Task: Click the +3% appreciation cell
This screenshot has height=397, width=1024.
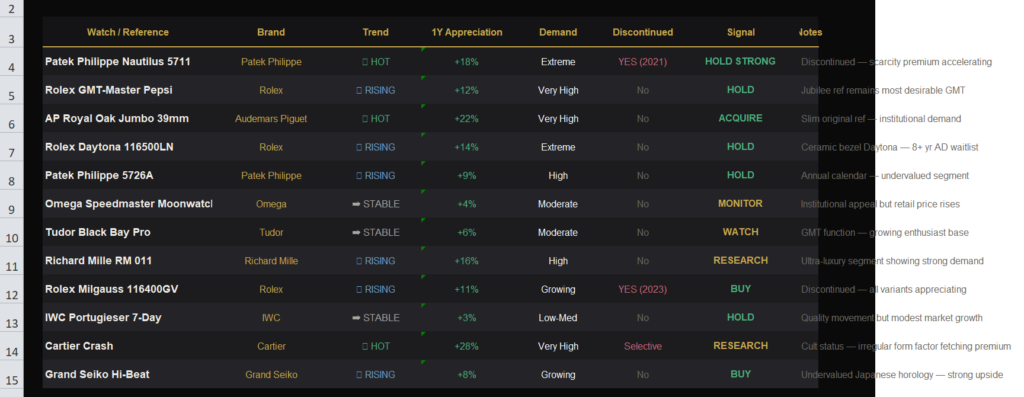Action: coord(467,317)
